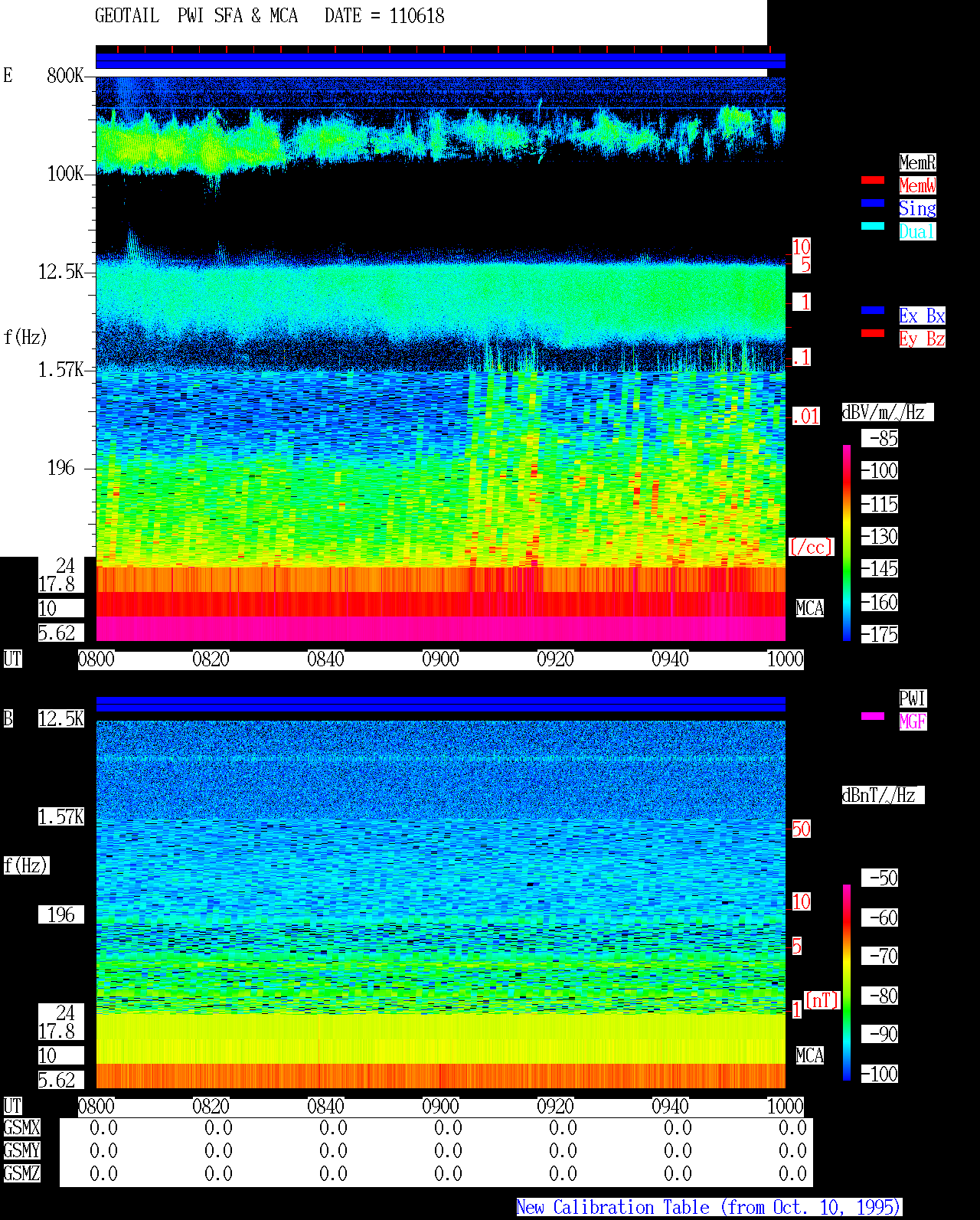Click the dBV/m/√Hz color scale bar
This screenshot has height=1220, width=980.
pos(847,542)
